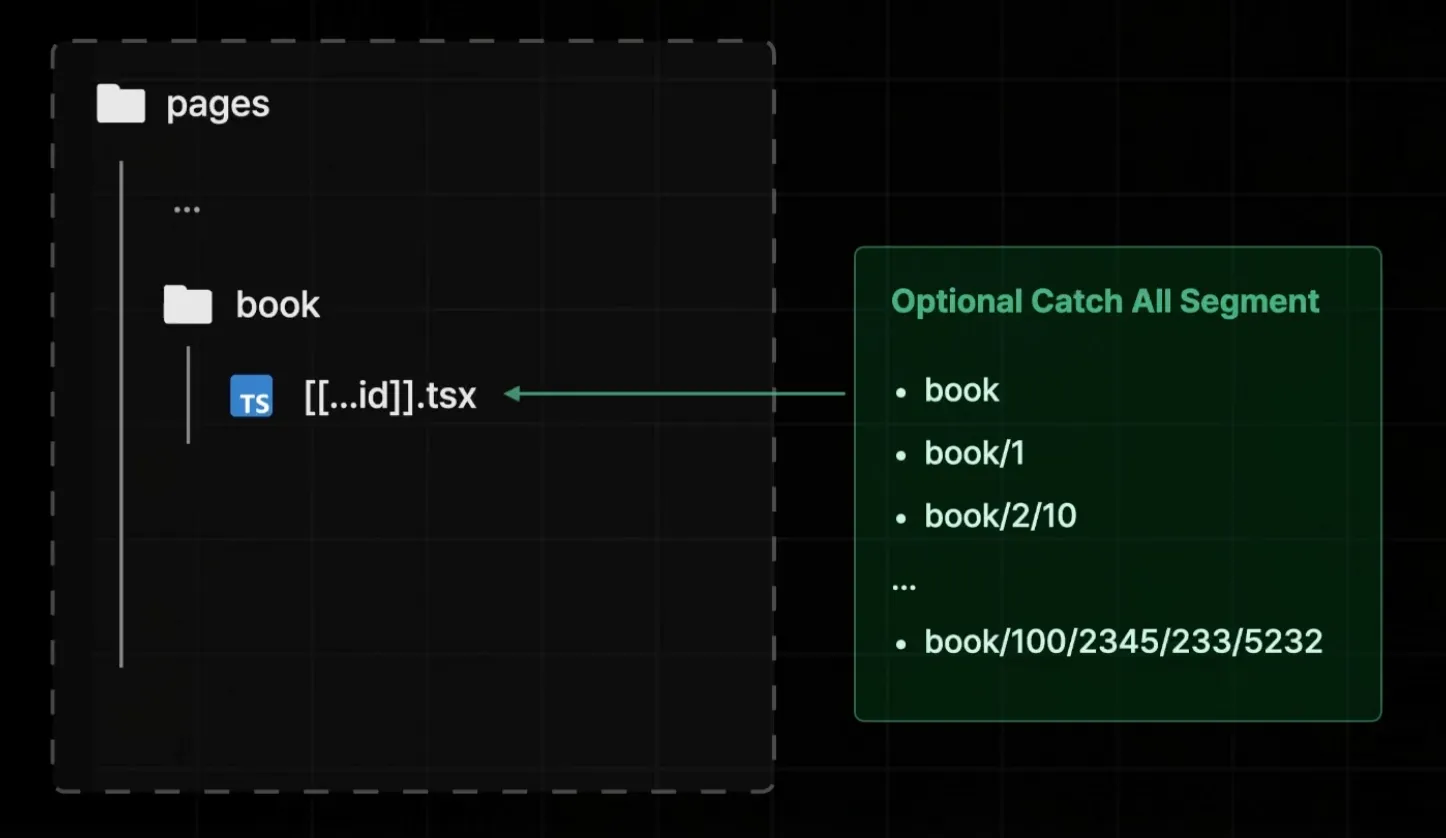Click the bullet before book/1
Screen dimensions: 1446x838
901,455
